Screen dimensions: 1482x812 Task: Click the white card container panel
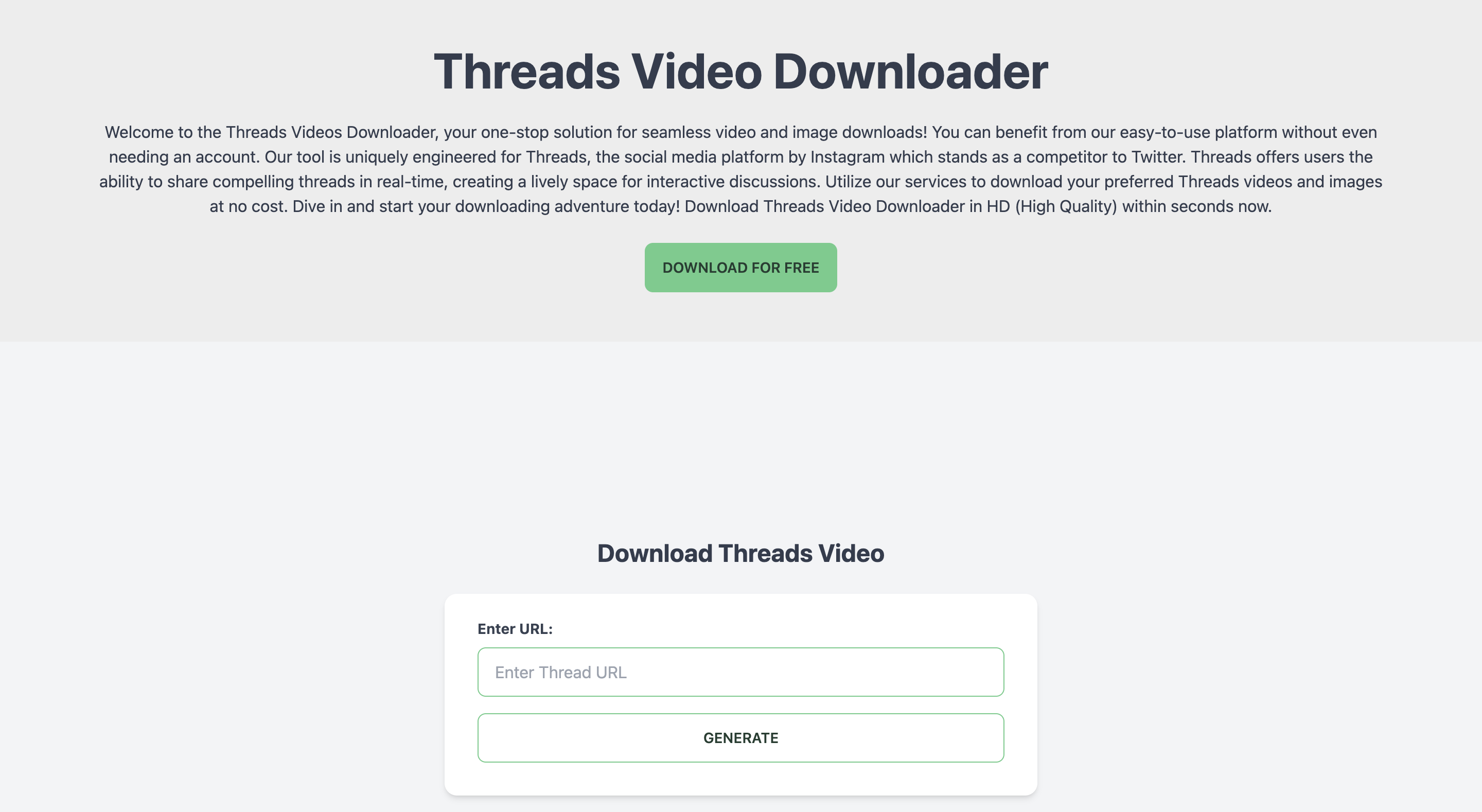click(x=740, y=695)
